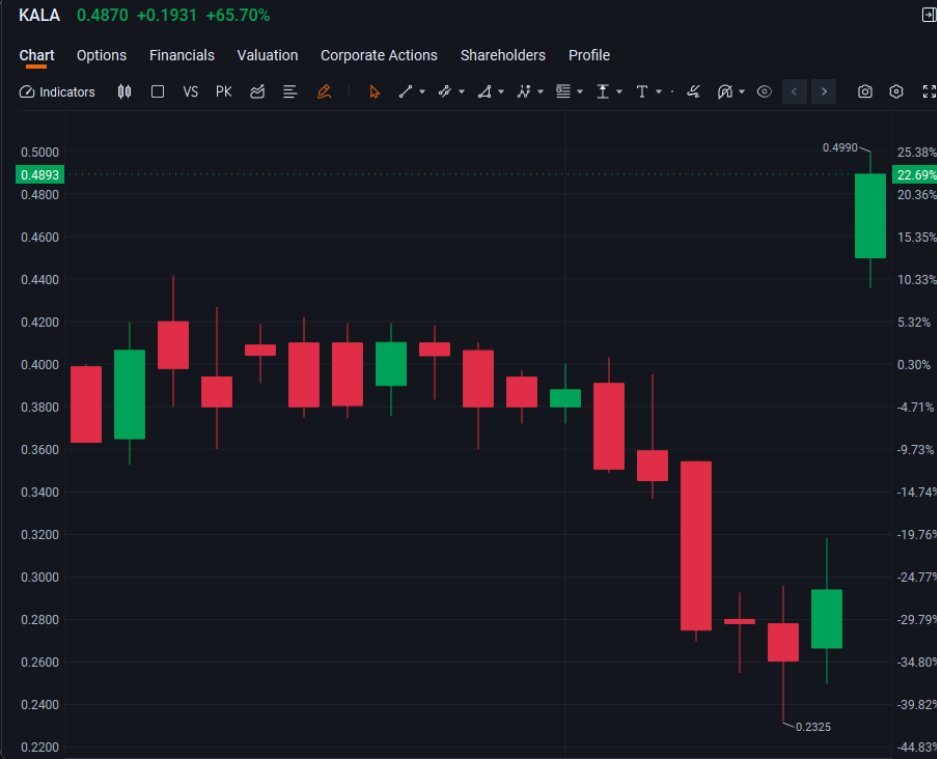Expand the shape tool dropdown arrow
The height and width of the screenshot is (759, 937).
point(501,92)
